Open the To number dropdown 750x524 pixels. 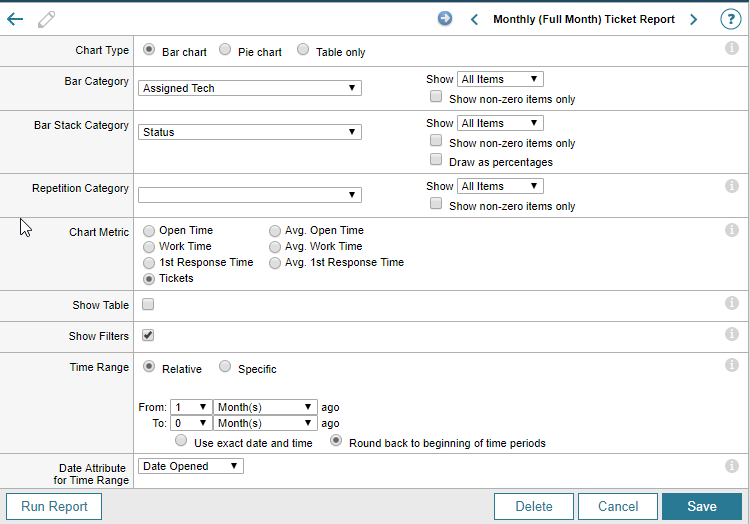tap(191, 423)
